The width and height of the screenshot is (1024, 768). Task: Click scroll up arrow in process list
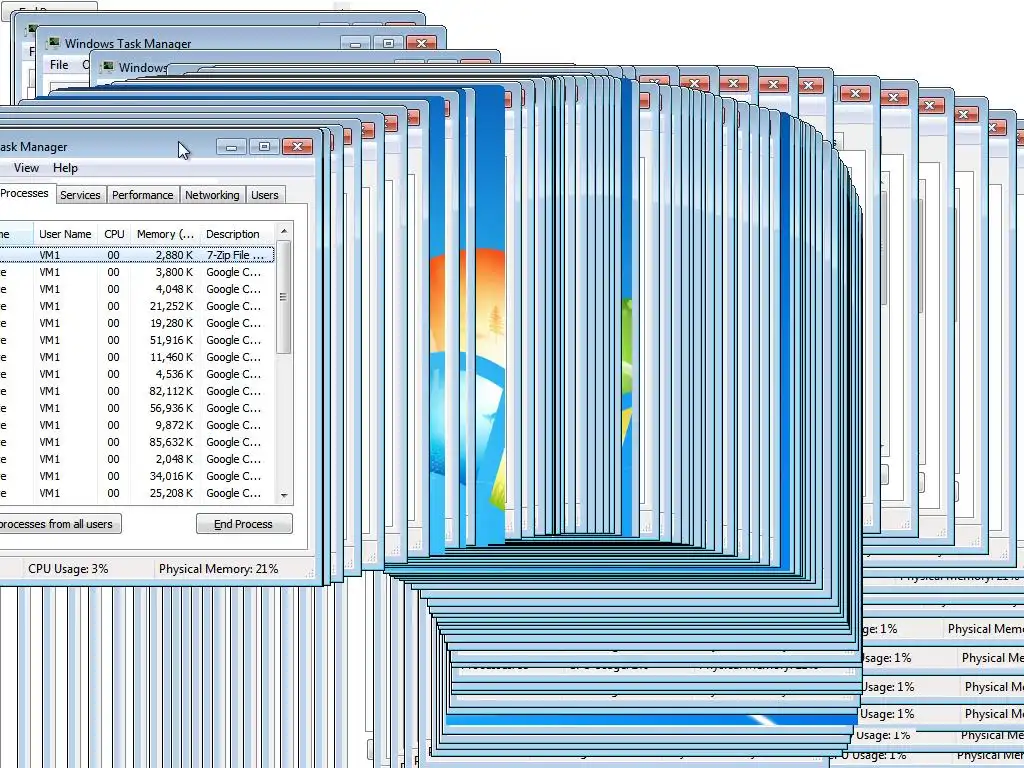[283, 232]
